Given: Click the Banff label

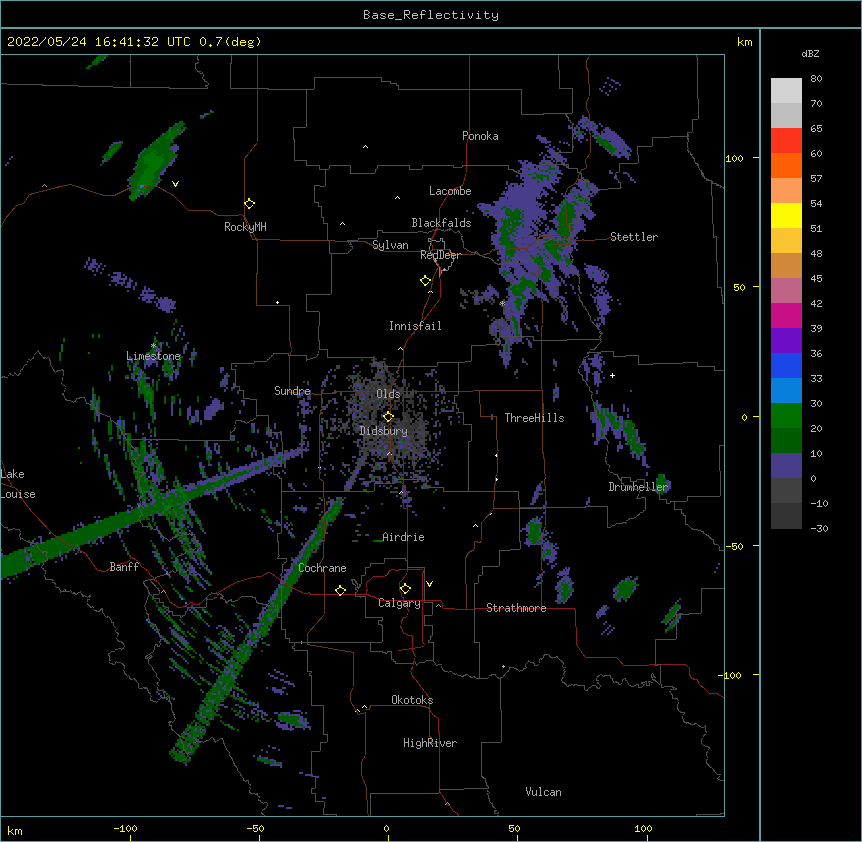Looking at the screenshot, I should (124, 567).
